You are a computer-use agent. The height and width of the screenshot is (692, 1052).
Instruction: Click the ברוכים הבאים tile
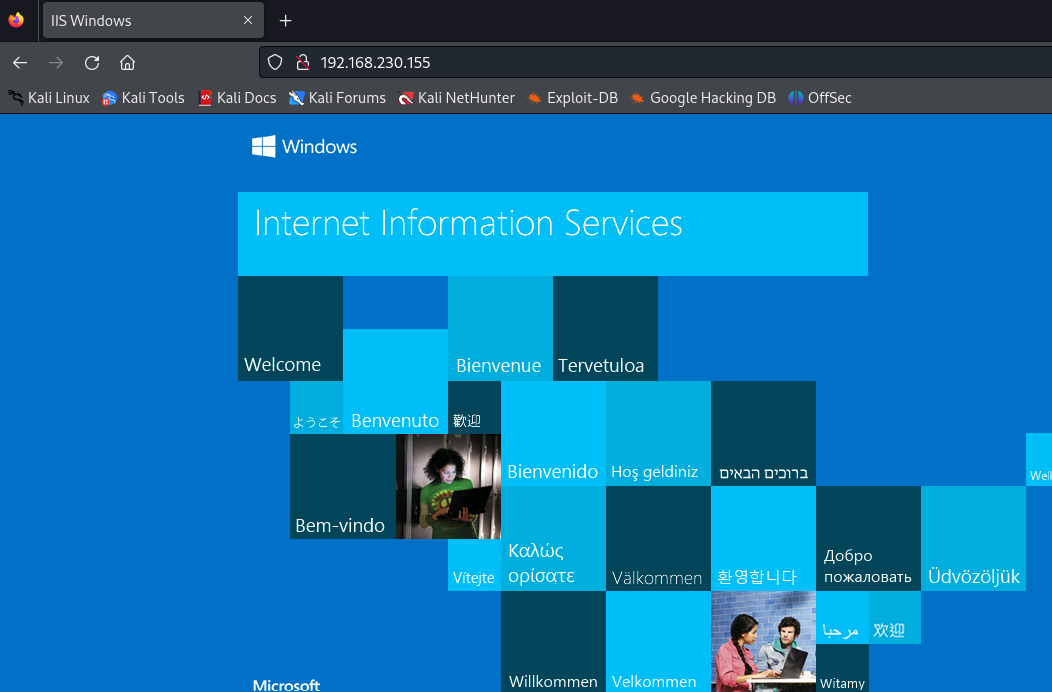(x=764, y=434)
